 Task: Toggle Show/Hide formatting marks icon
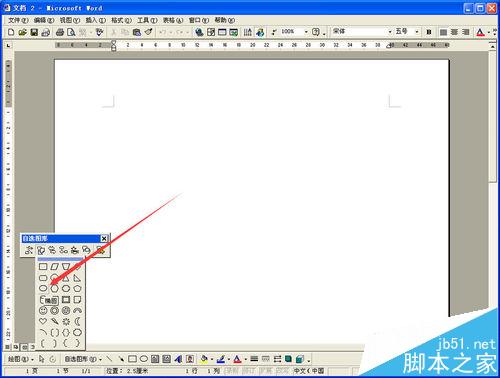(x=274, y=32)
